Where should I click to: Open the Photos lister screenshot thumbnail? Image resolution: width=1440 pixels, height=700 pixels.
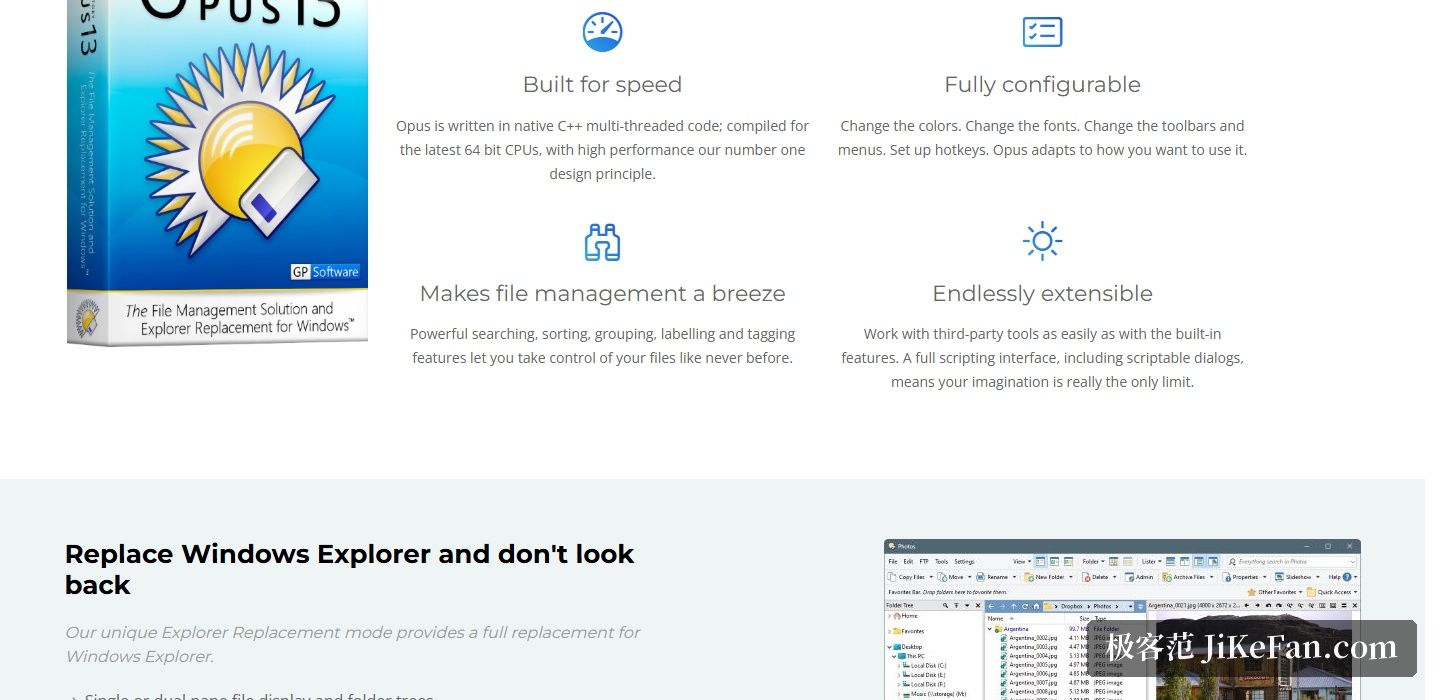coord(1122,619)
